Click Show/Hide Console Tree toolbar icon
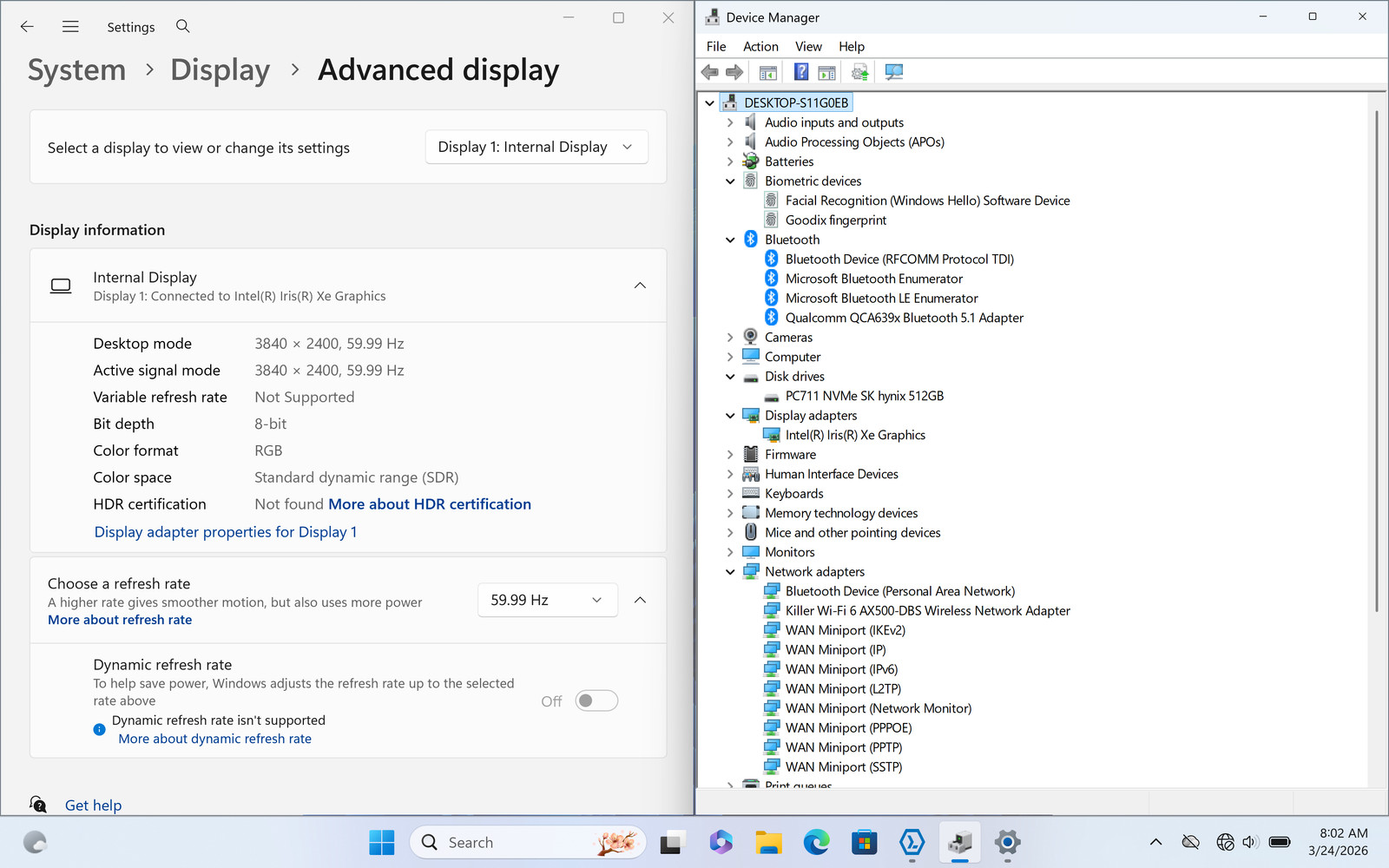 pos(768,72)
